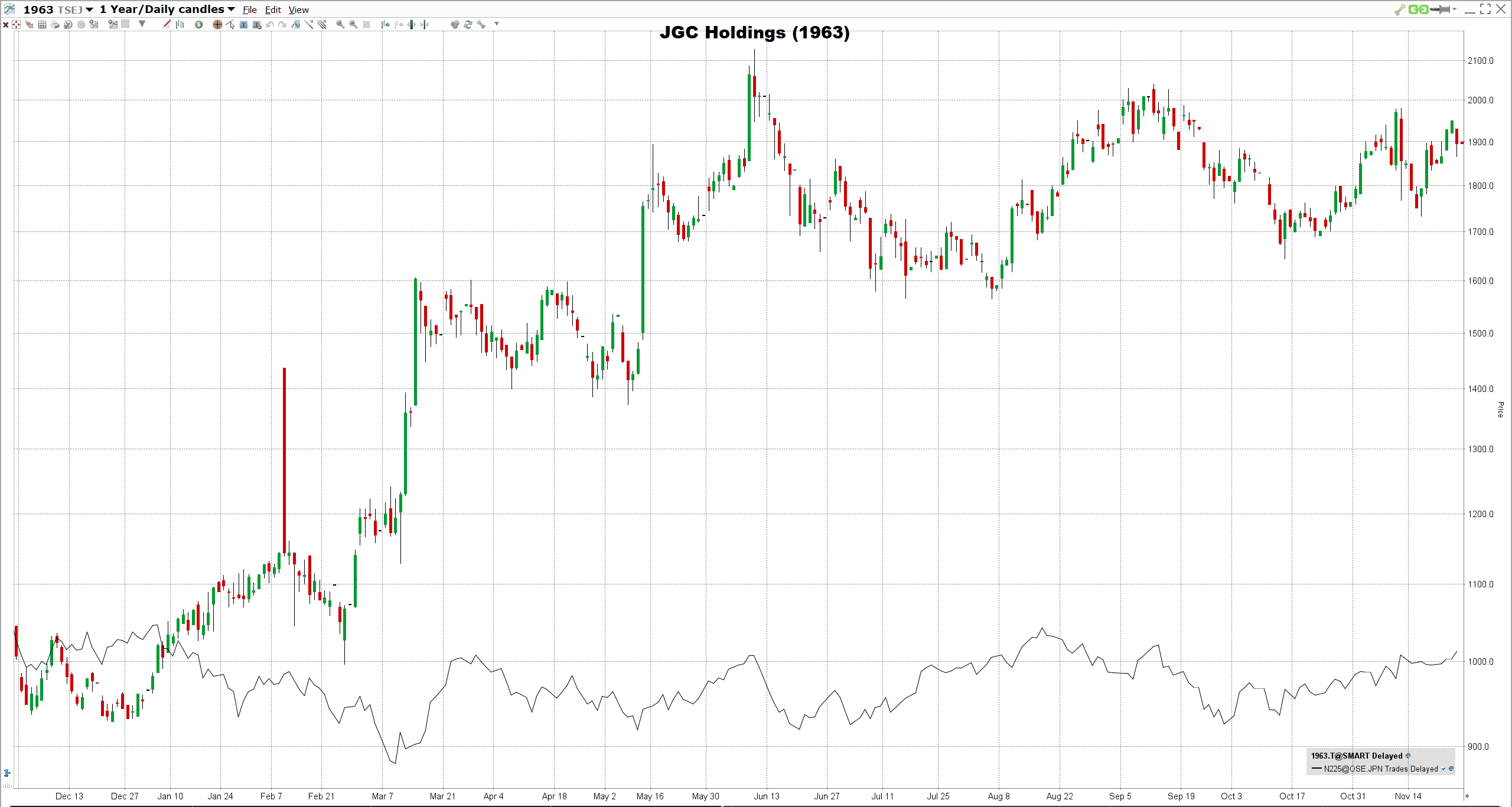This screenshot has width=1512, height=807.
Task: Click the green bars study icon
Action: tap(296, 24)
